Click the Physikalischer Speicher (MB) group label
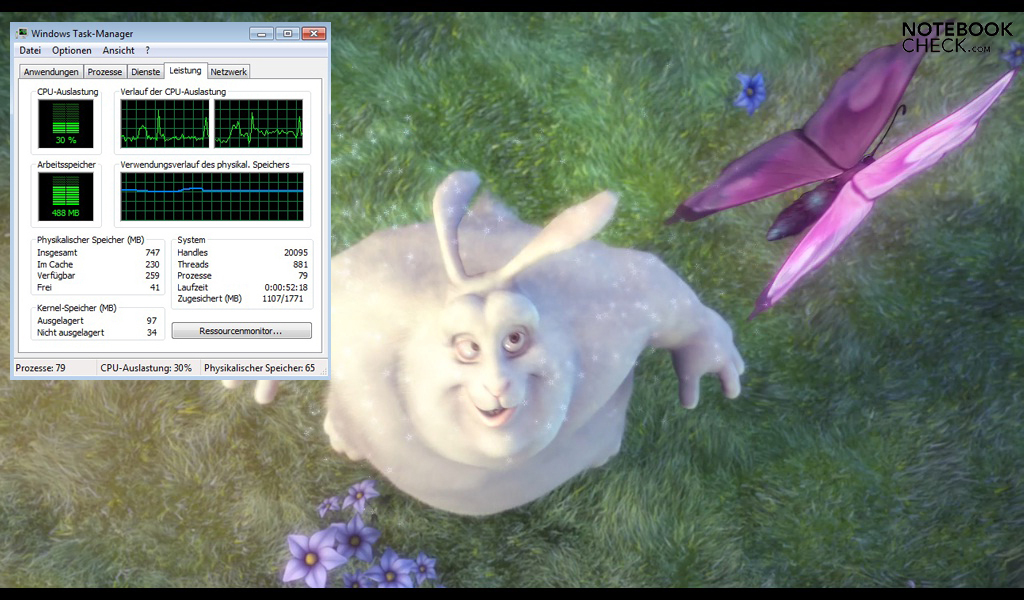The width and height of the screenshot is (1024, 600). pyautogui.click(x=91, y=240)
